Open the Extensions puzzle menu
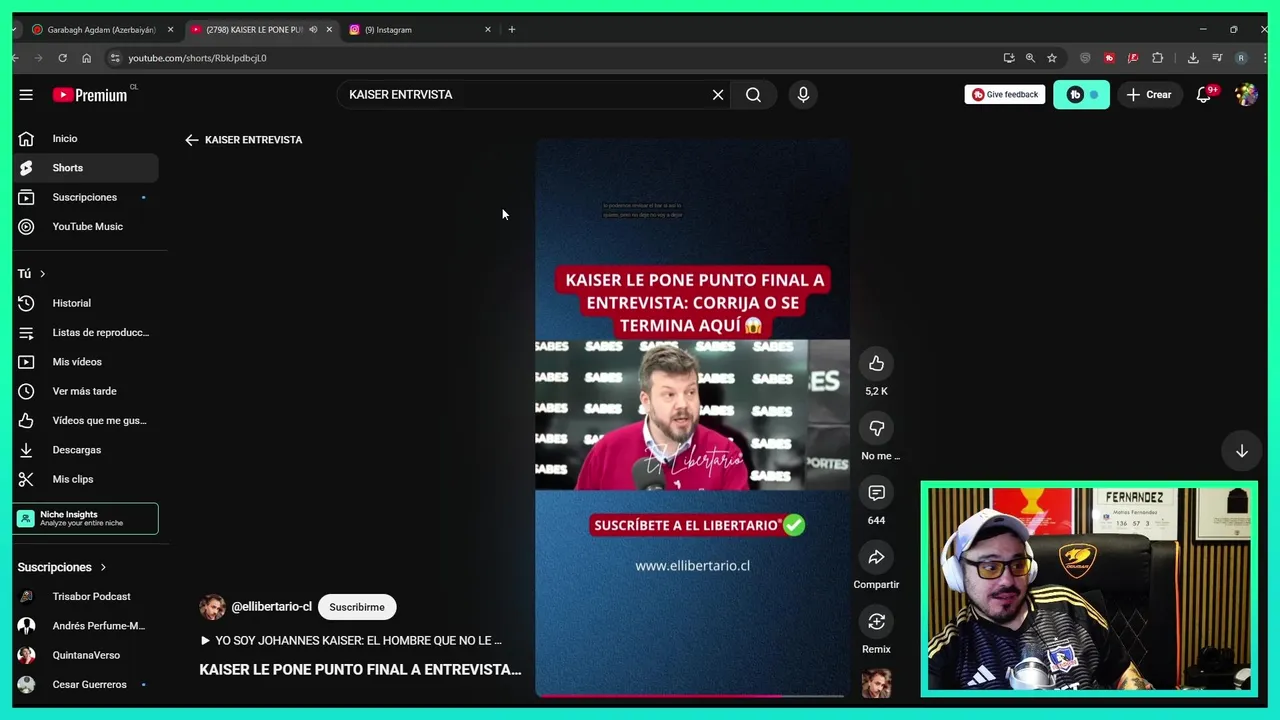The image size is (1280, 720). point(1158,58)
